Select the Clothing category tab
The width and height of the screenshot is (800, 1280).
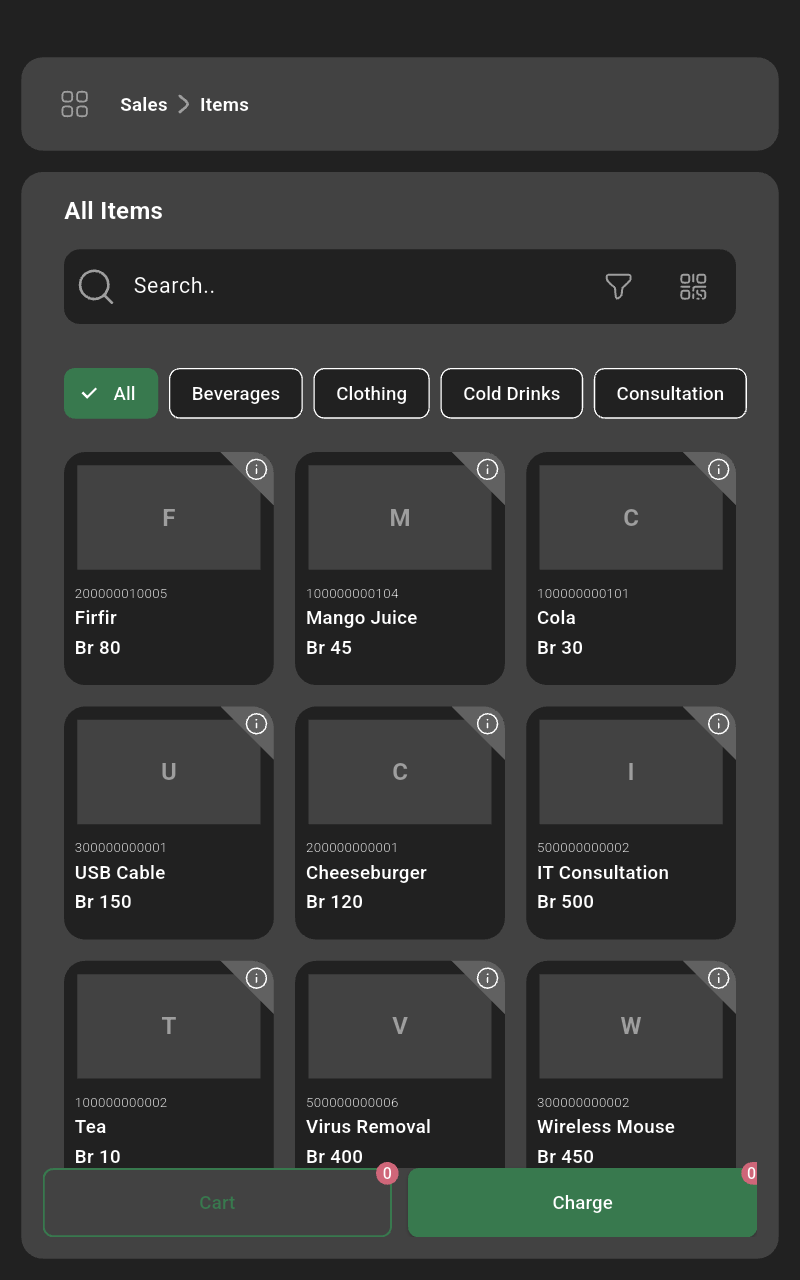pos(371,393)
